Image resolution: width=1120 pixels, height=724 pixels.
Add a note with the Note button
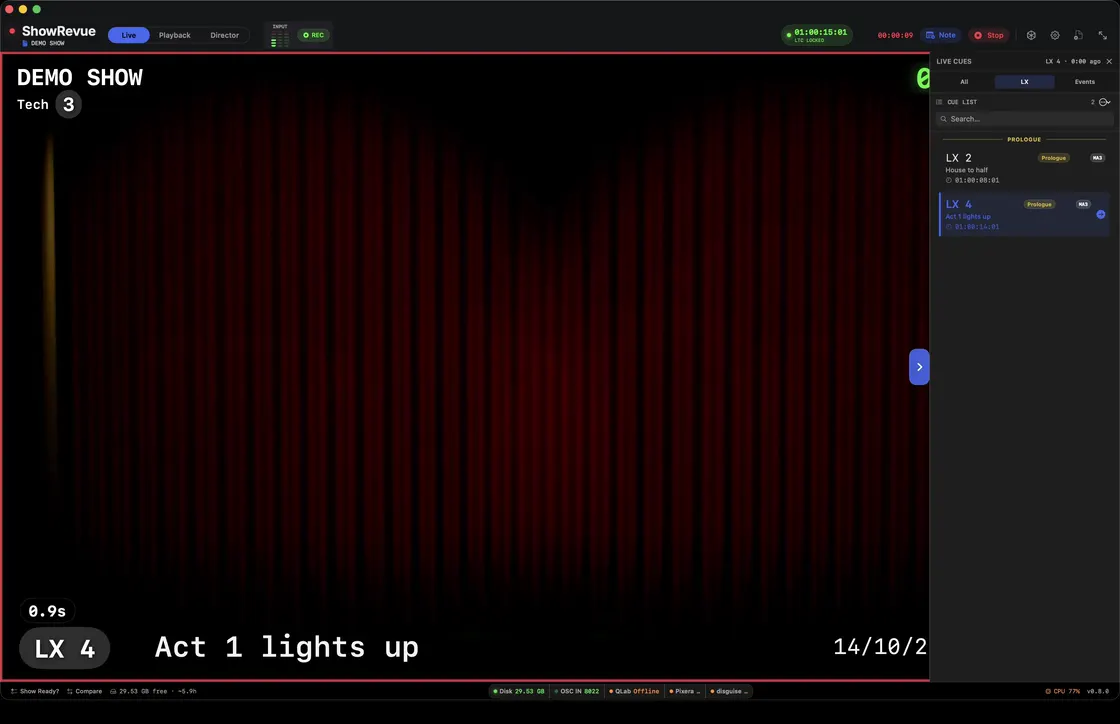coord(941,35)
